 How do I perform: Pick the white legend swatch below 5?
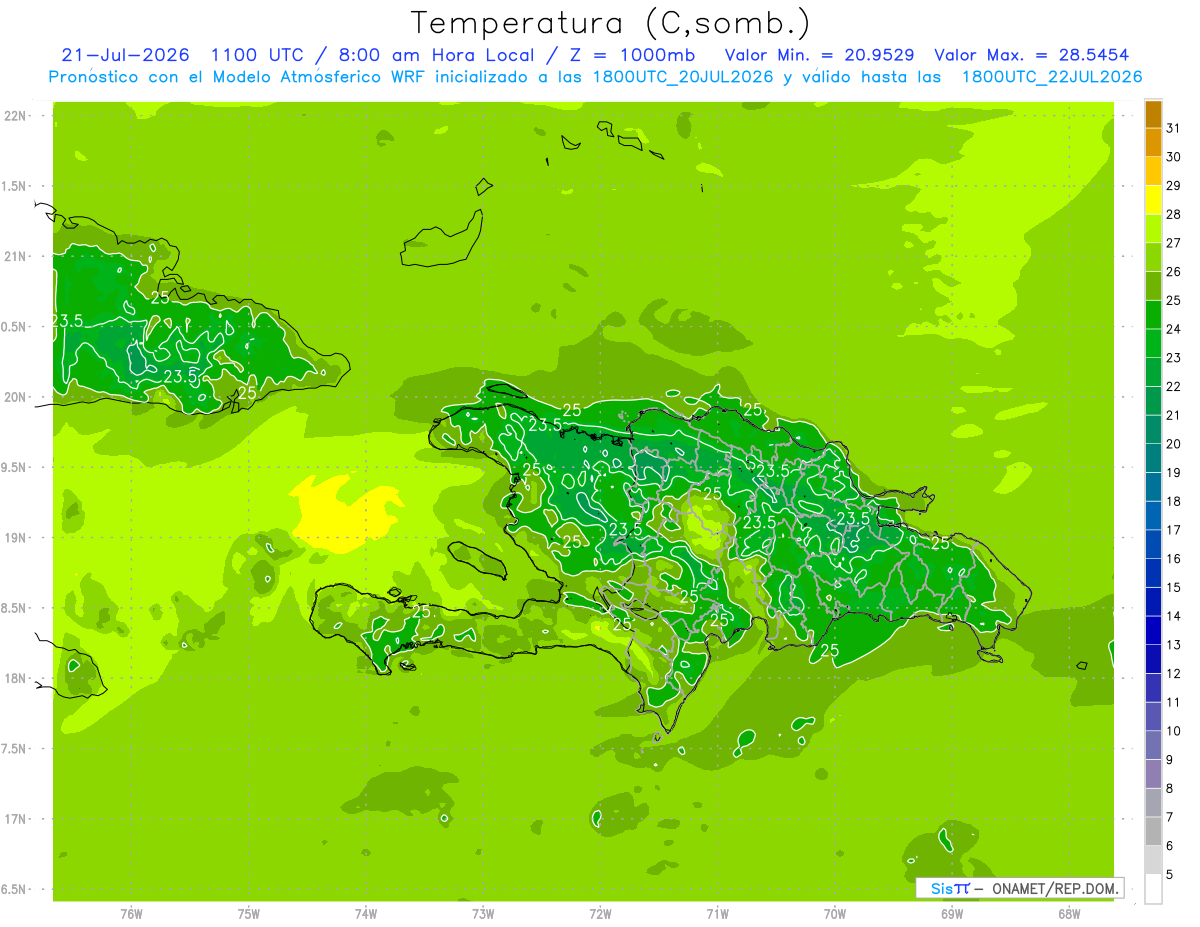(1153, 889)
